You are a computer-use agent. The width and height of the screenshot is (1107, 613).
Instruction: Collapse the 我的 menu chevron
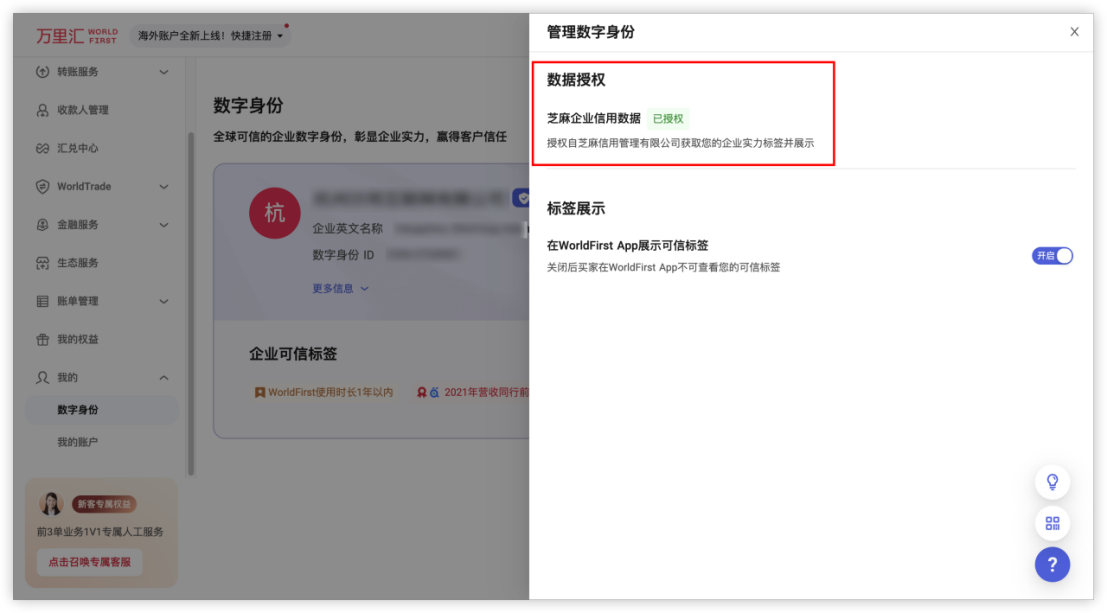164,377
